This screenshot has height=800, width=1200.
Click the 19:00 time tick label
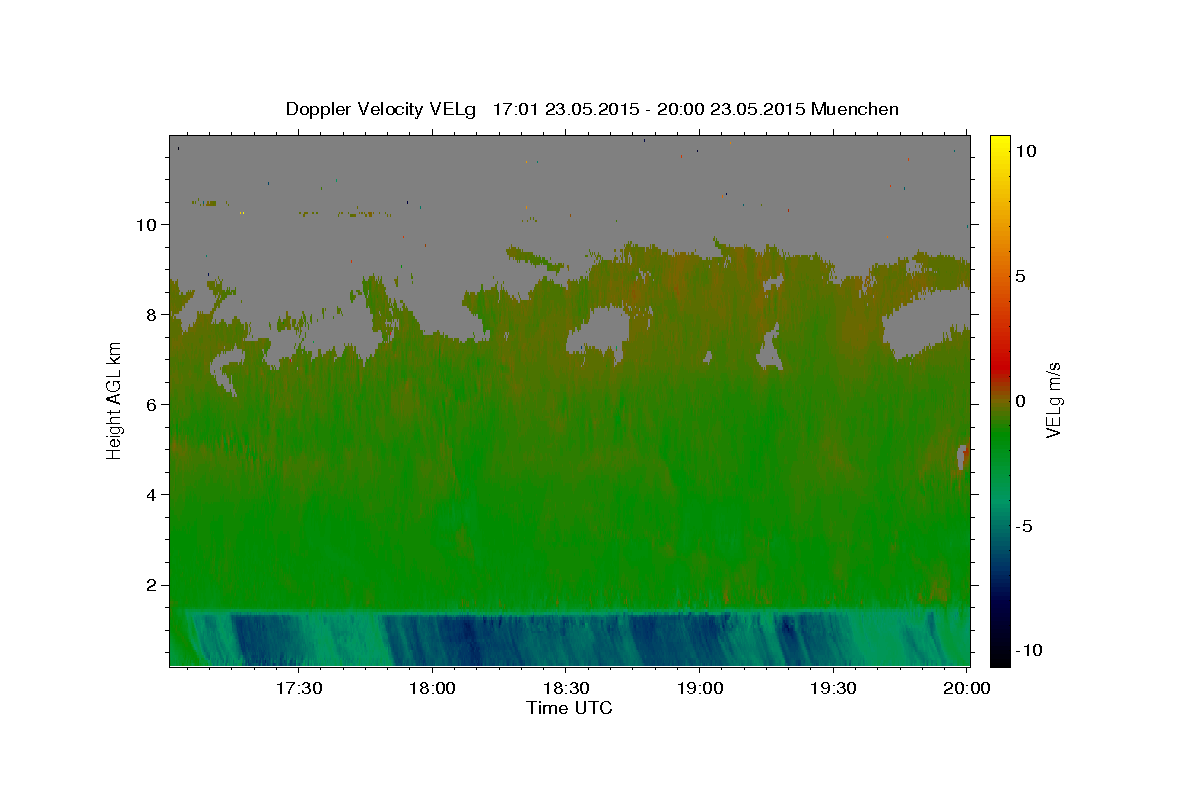(x=700, y=689)
